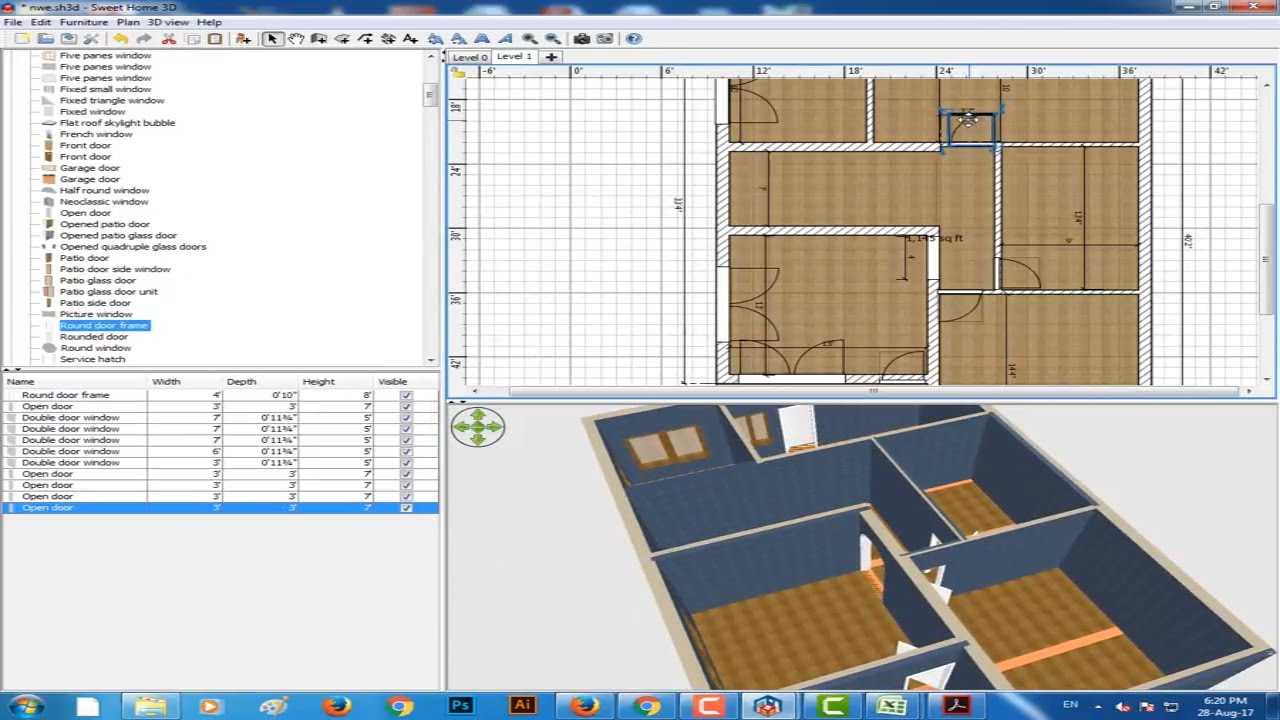Create a new home with the New icon
The height and width of the screenshot is (720, 1280).
click(x=22, y=39)
